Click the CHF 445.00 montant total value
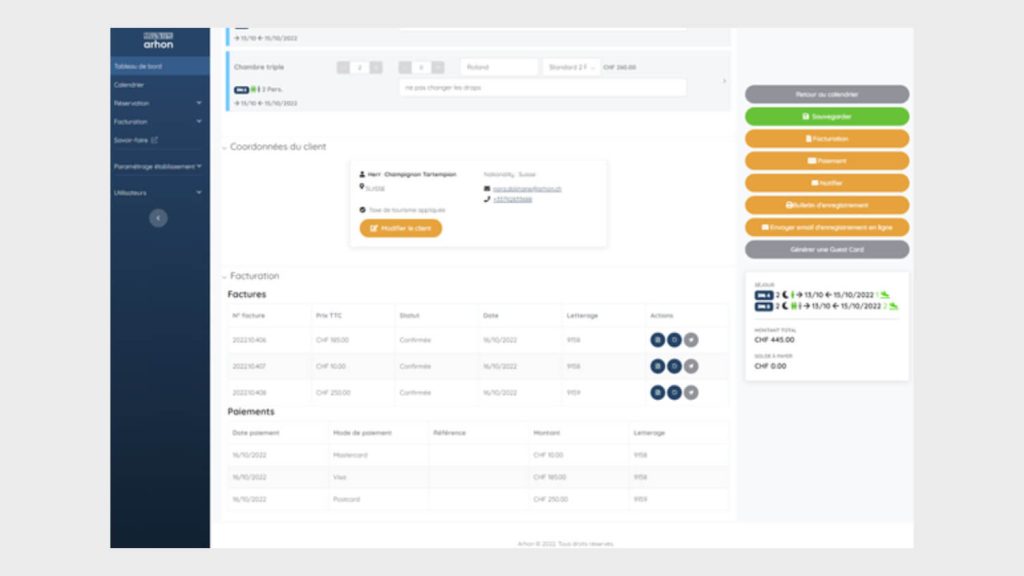The width and height of the screenshot is (1024, 576). tap(775, 340)
